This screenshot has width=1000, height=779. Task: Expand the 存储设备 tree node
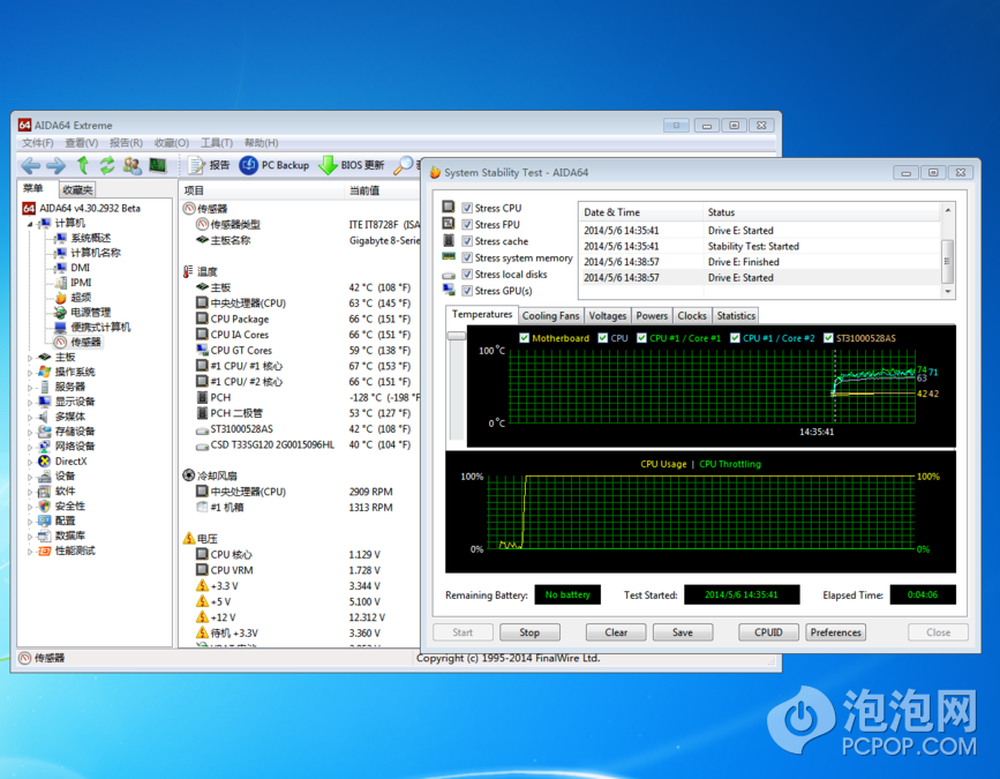click(29, 432)
